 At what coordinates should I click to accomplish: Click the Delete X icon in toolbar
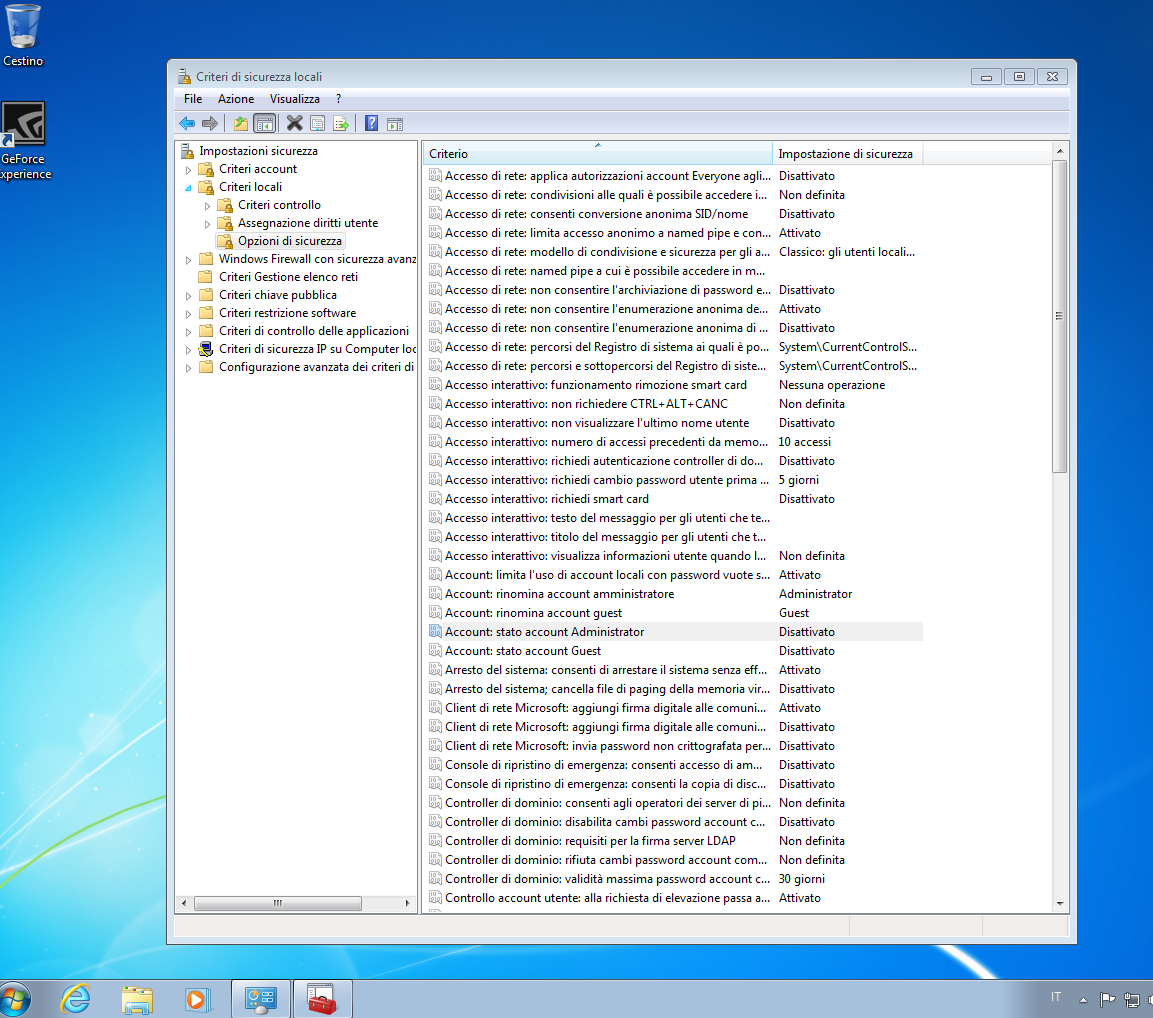(x=294, y=123)
